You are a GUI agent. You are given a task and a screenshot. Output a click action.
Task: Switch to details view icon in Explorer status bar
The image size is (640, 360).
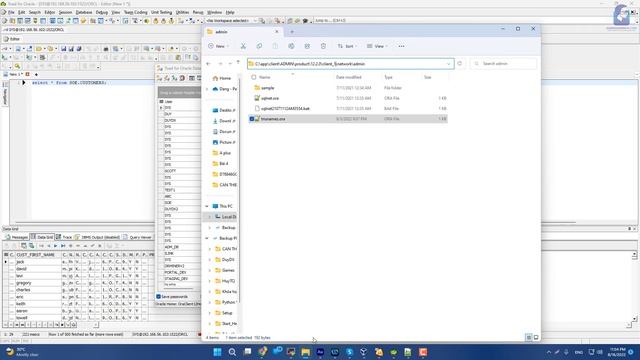point(529,337)
